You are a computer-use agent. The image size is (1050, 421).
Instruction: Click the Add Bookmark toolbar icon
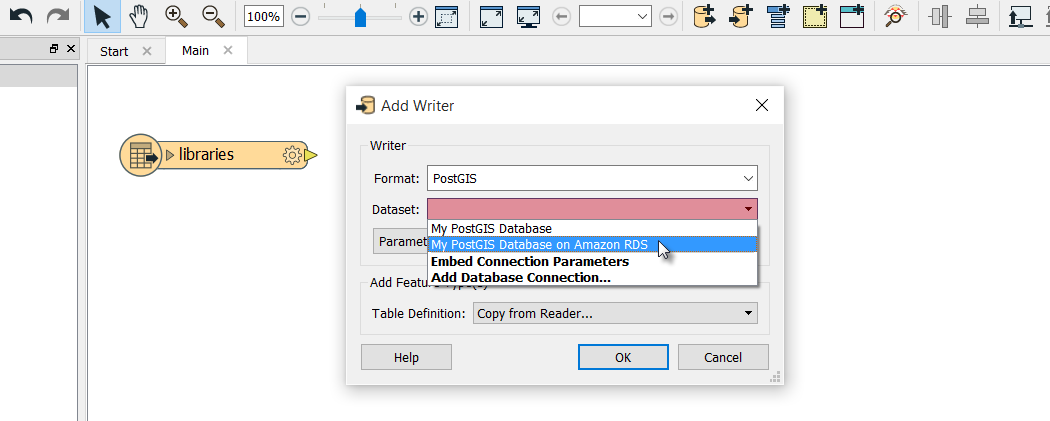click(x=815, y=17)
